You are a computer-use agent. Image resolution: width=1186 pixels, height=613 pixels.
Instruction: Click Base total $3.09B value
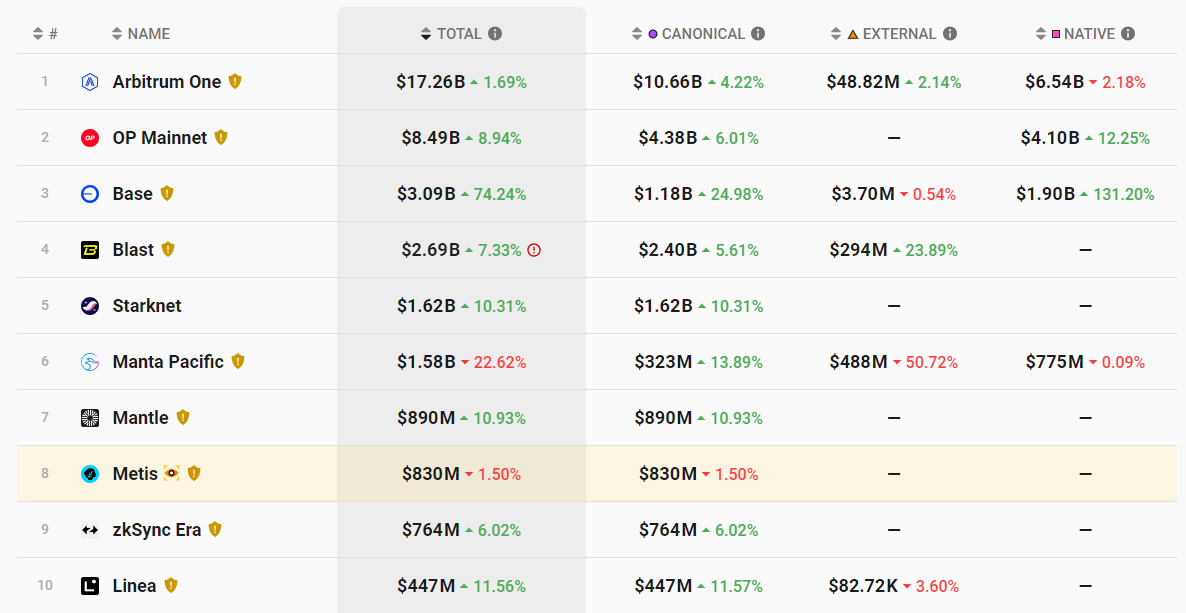coord(426,194)
